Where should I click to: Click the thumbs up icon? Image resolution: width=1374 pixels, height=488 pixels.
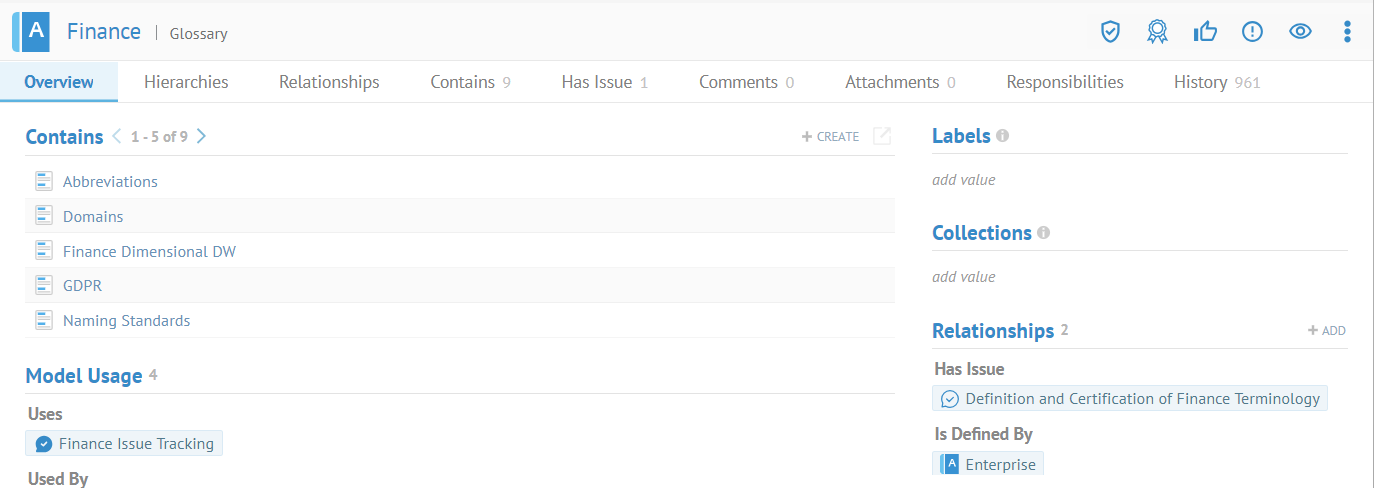pyautogui.click(x=1205, y=32)
